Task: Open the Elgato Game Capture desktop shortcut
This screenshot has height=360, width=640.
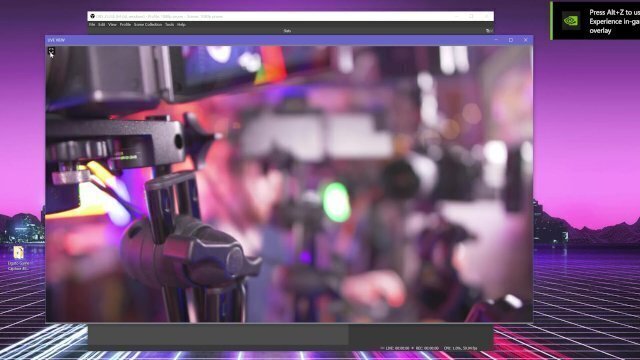Action: point(18,258)
